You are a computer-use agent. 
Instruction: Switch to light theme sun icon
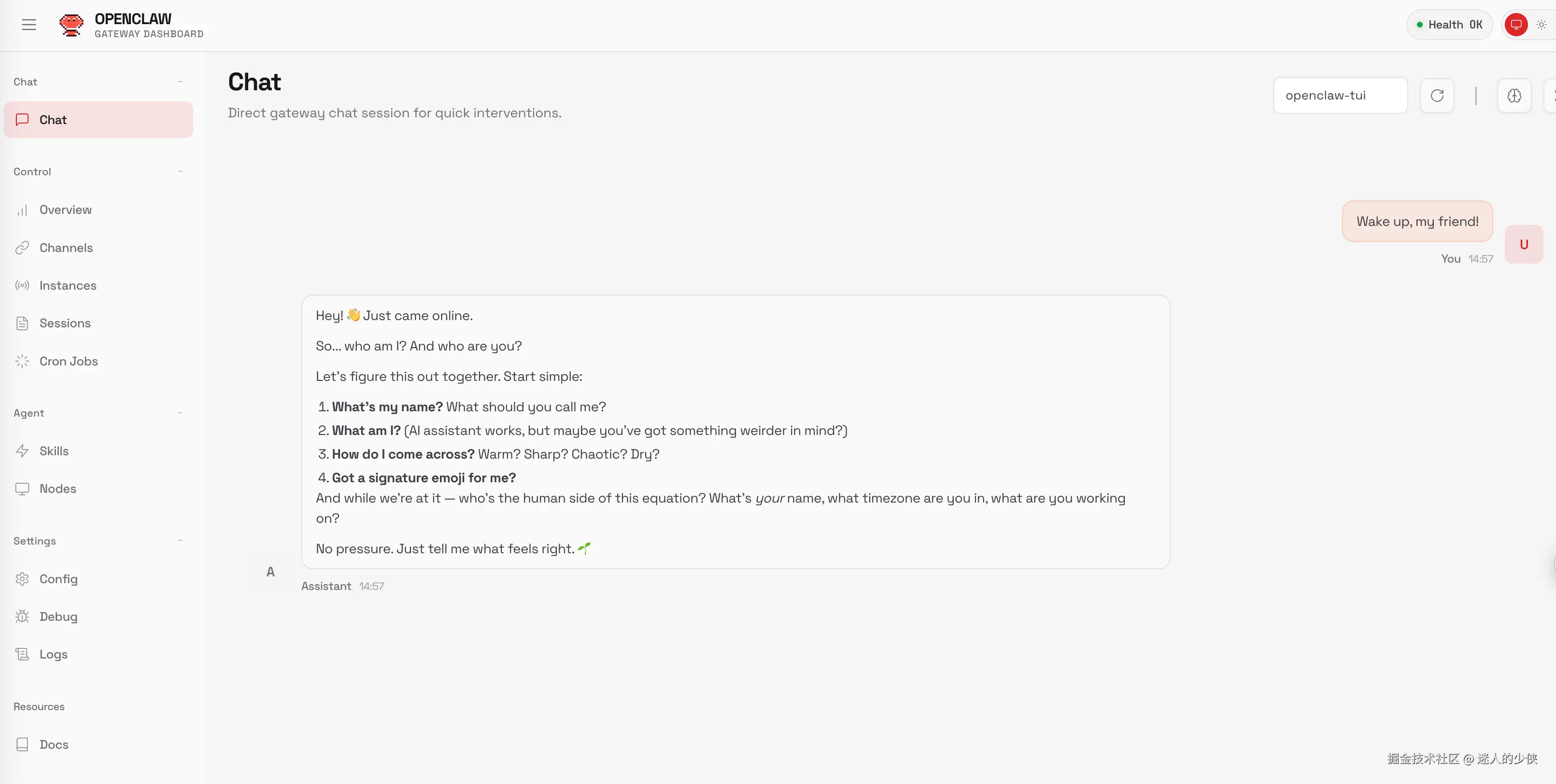coord(1542,25)
